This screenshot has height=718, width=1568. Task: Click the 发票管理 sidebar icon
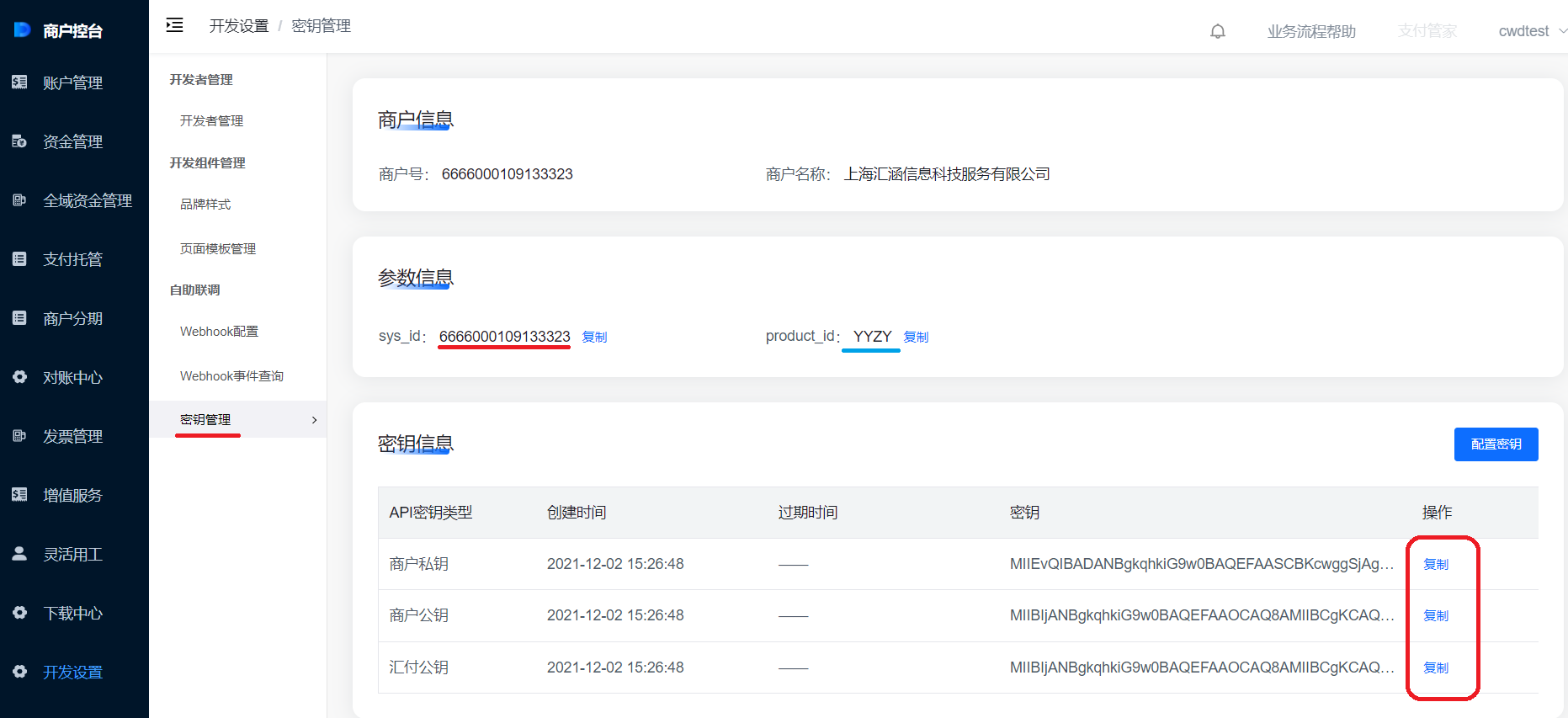tap(19, 436)
